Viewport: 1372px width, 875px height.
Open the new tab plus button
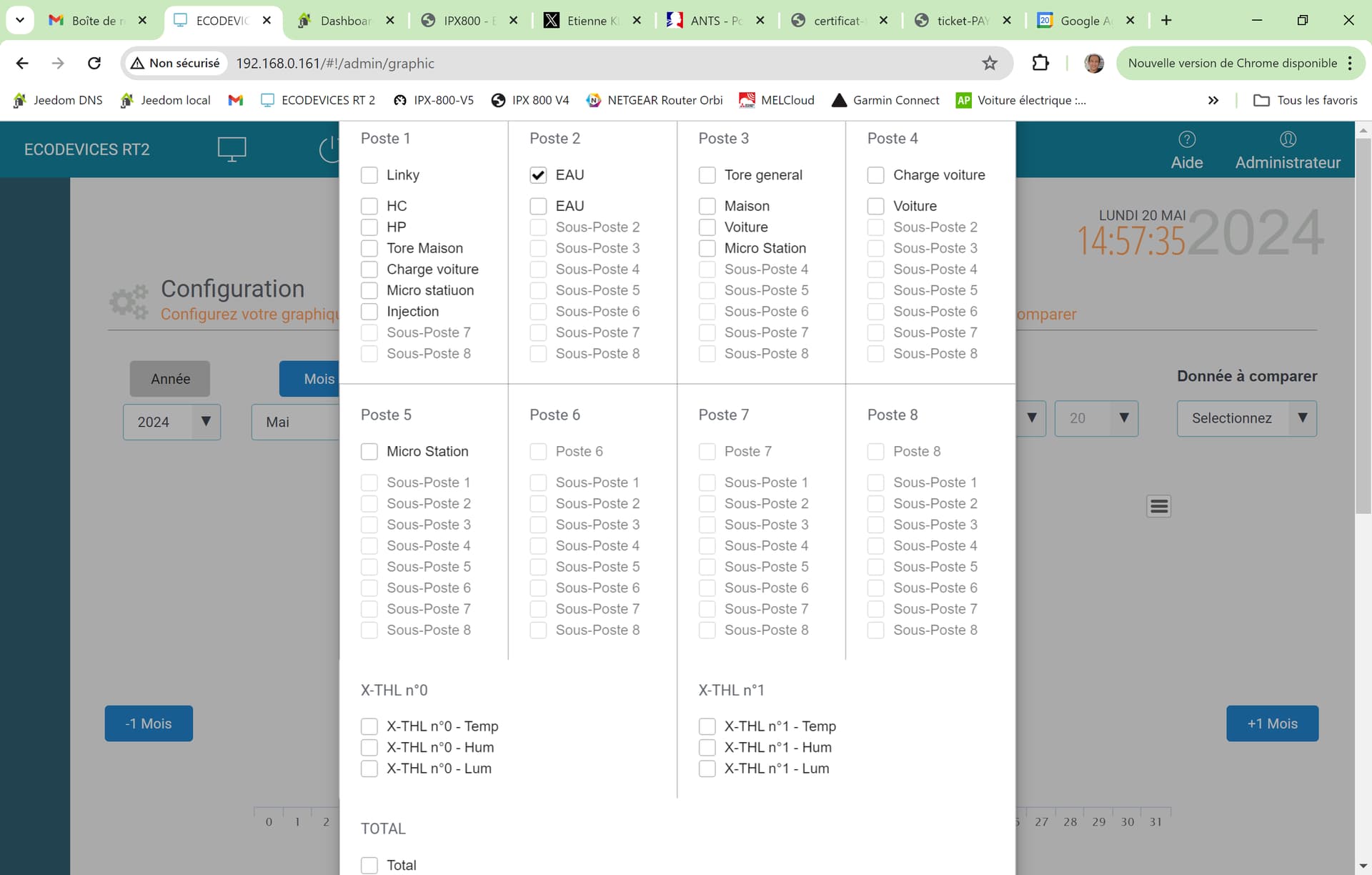coord(1166,20)
